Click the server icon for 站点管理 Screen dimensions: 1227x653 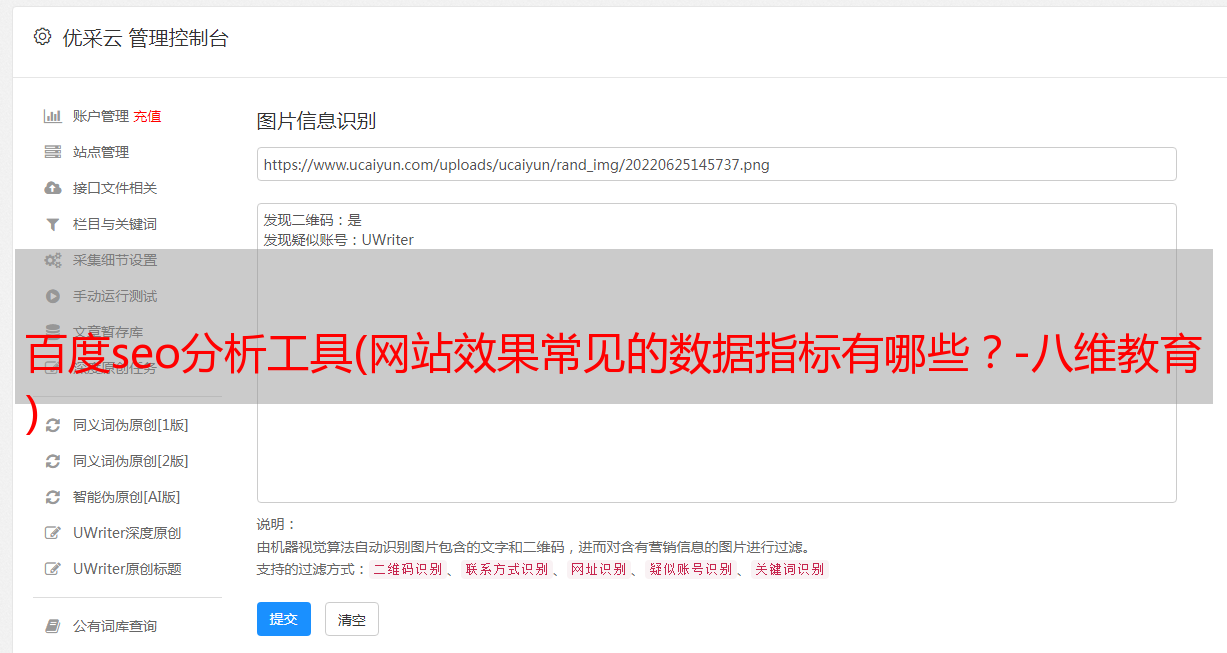[53, 152]
